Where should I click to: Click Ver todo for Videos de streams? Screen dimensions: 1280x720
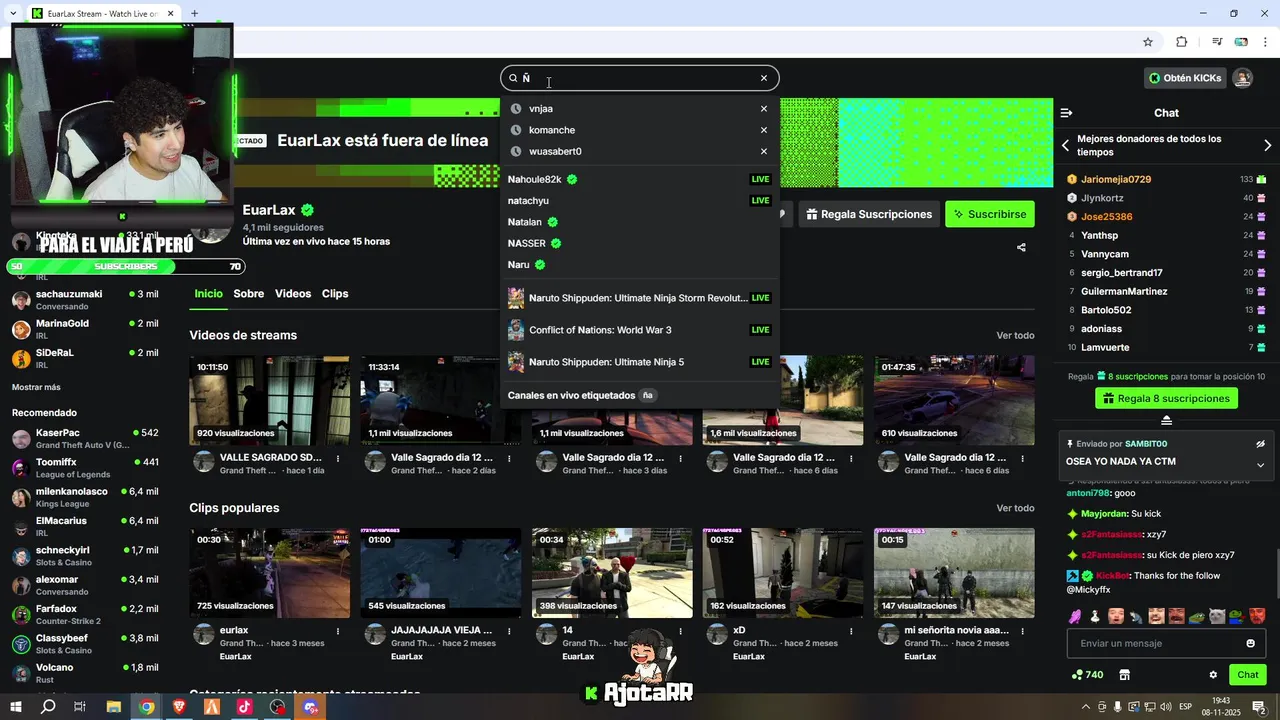[x=1015, y=336]
